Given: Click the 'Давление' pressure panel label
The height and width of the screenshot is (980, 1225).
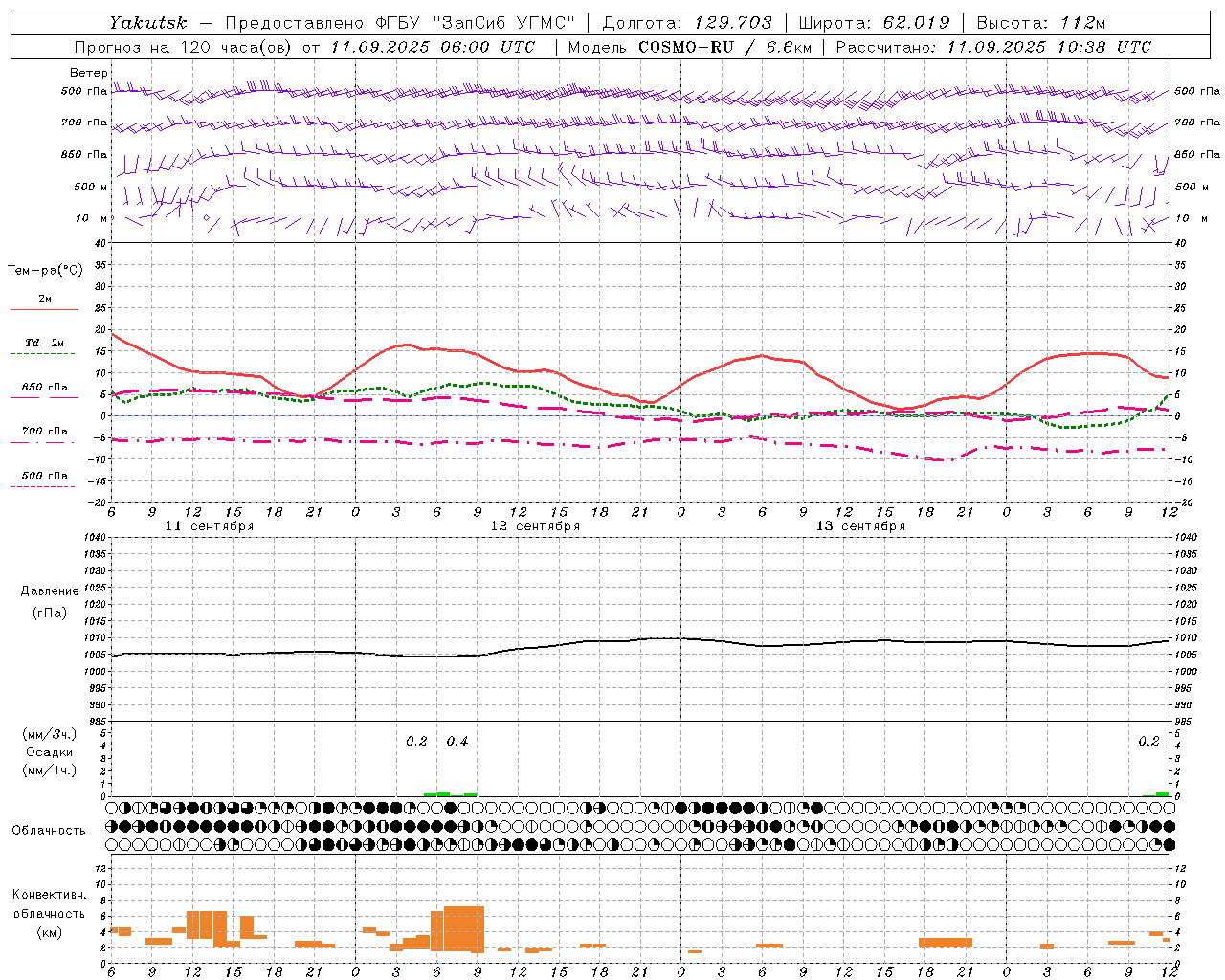Looking at the screenshot, I should pos(50,591).
